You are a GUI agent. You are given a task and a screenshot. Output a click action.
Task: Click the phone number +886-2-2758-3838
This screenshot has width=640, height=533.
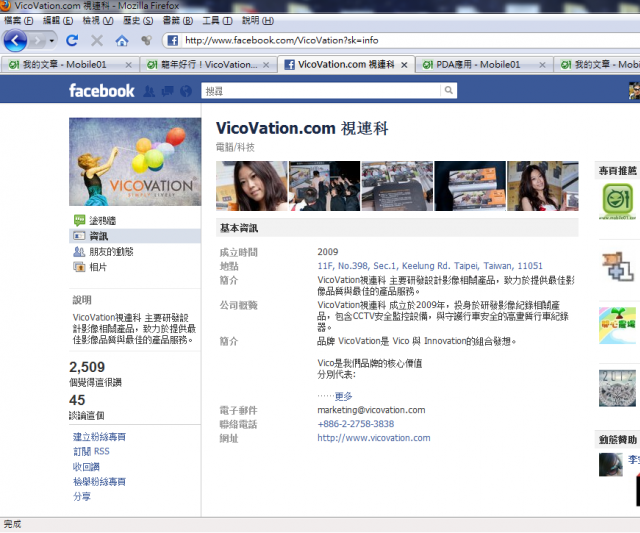(356, 424)
